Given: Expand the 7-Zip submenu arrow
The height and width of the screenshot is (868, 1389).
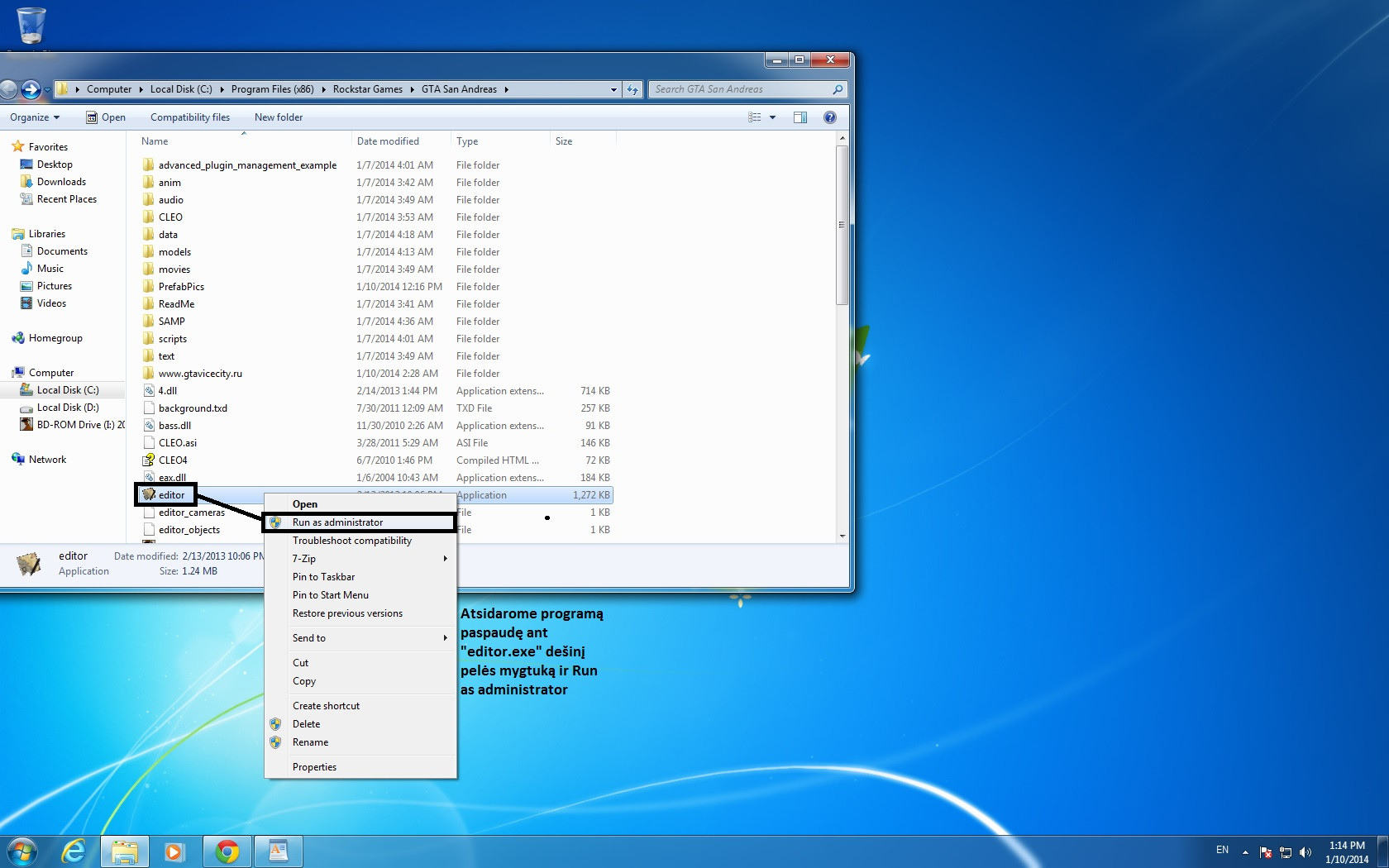Looking at the screenshot, I should coord(445,559).
